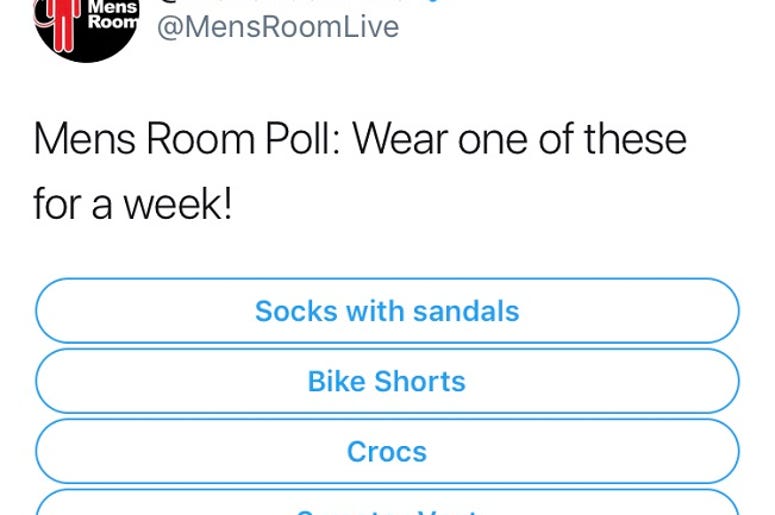Image resolution: width=775 pixels, height=515 pixels.
Task: Click the blue verified badge fragment near the top
Action: [432, 1]
